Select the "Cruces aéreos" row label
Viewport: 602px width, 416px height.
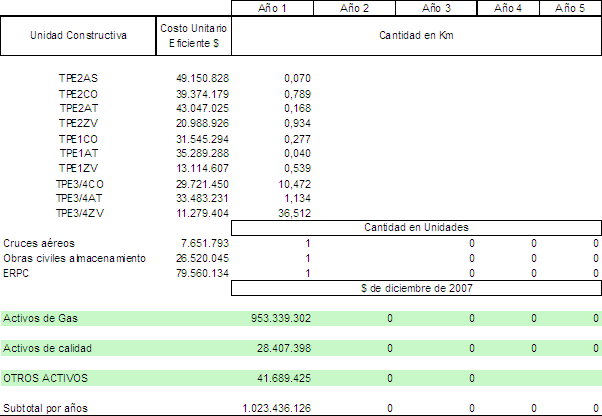pyautogui.click(x=38, y=243)
